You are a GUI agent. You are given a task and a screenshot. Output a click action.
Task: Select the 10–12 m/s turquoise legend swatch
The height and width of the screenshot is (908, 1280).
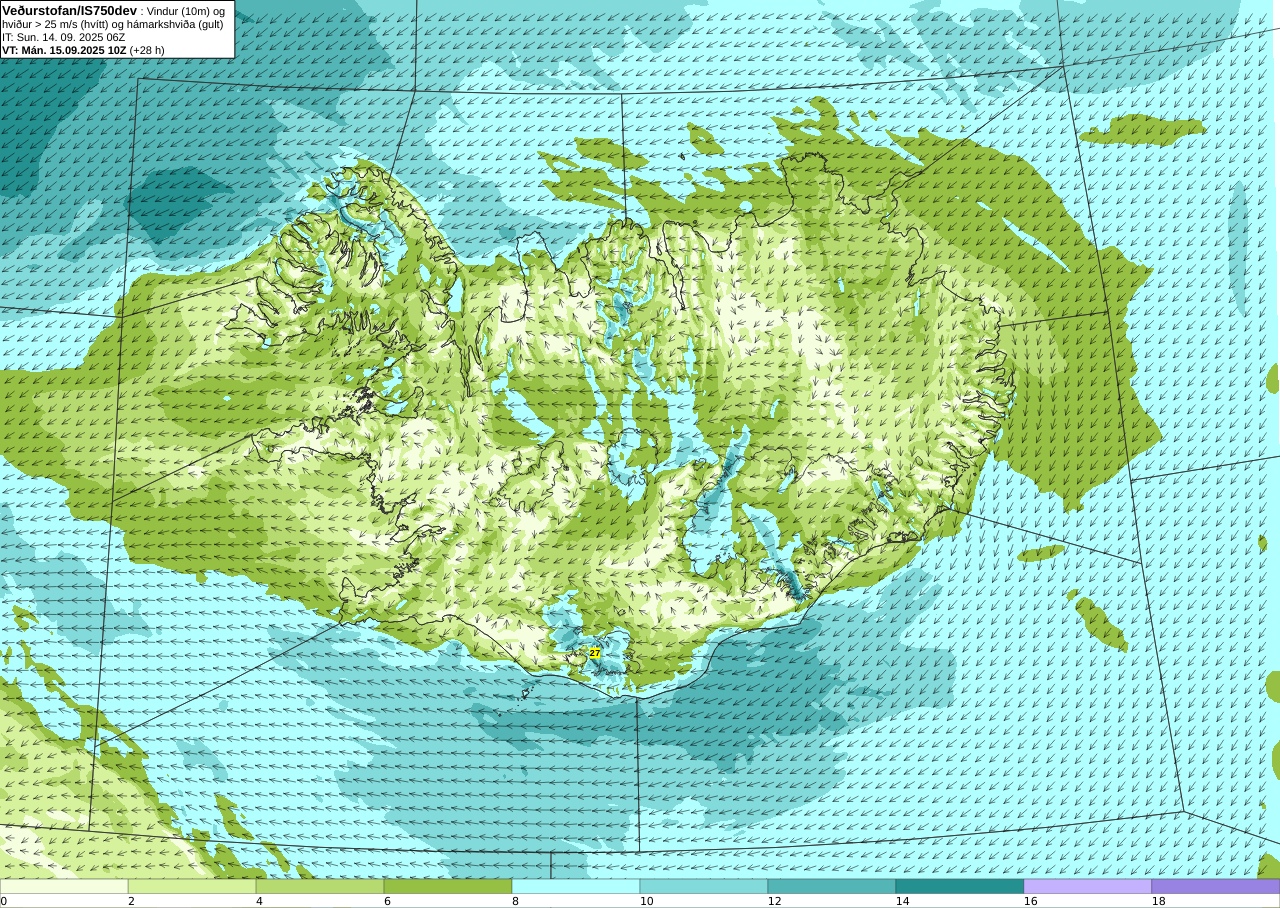tap(704, 886)
